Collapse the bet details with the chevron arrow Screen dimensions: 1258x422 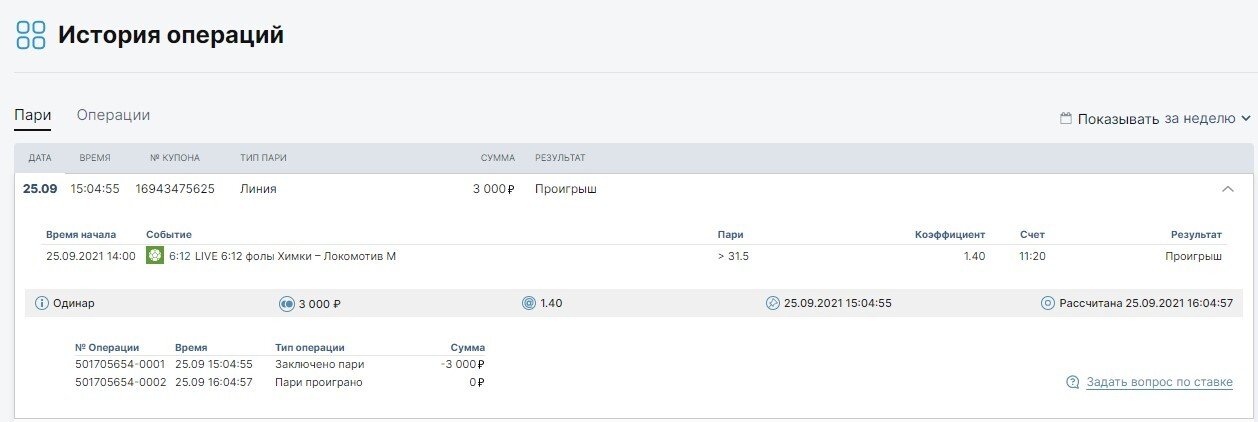[x=1228, y=189]
